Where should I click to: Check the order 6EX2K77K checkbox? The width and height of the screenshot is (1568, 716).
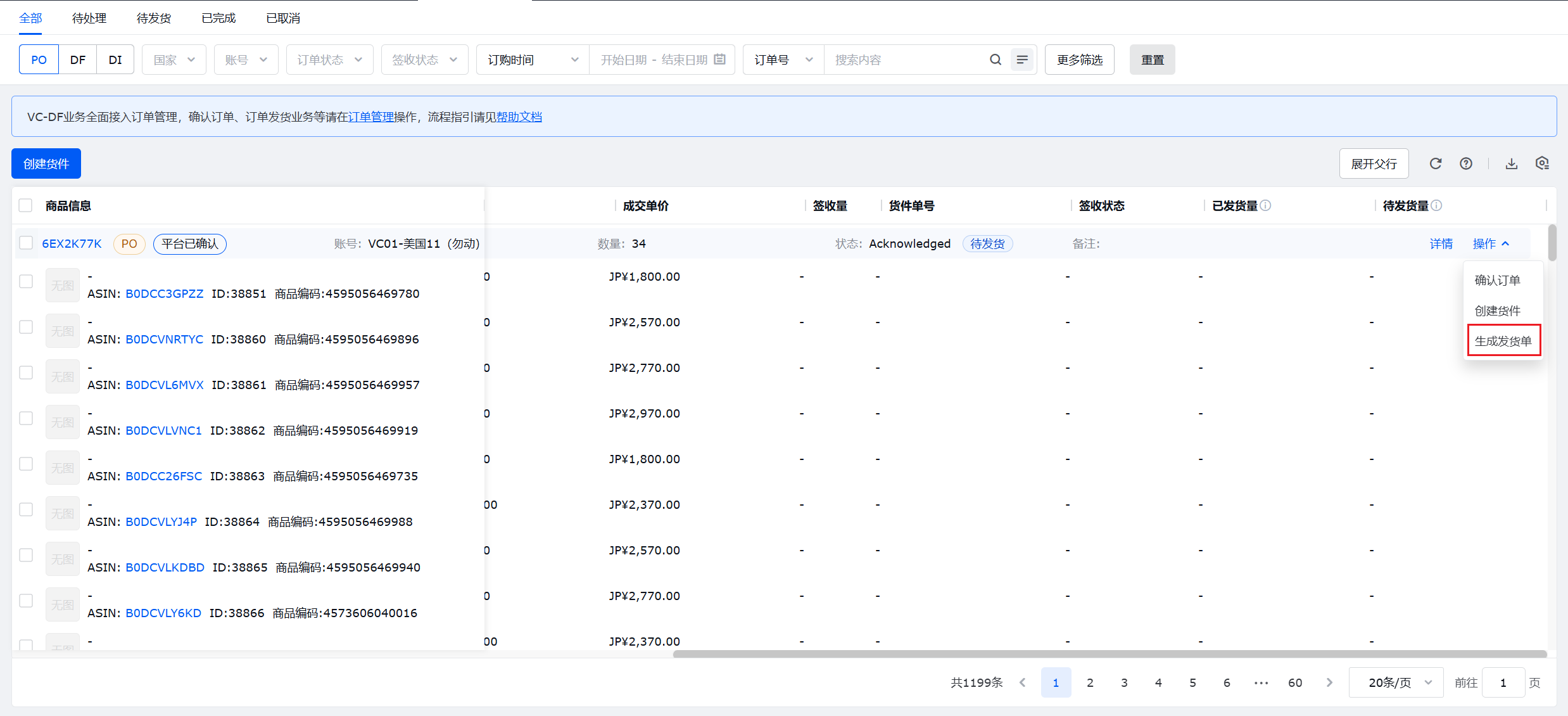pyautogui.click(x=25, y=243)
